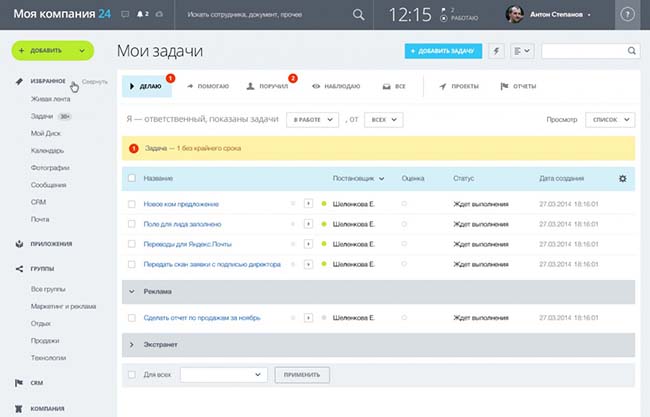Image resolution: width=650 pixels, height=417 pixels.
Task: Open table settings gear icon
Action: [x=622, y=178]
